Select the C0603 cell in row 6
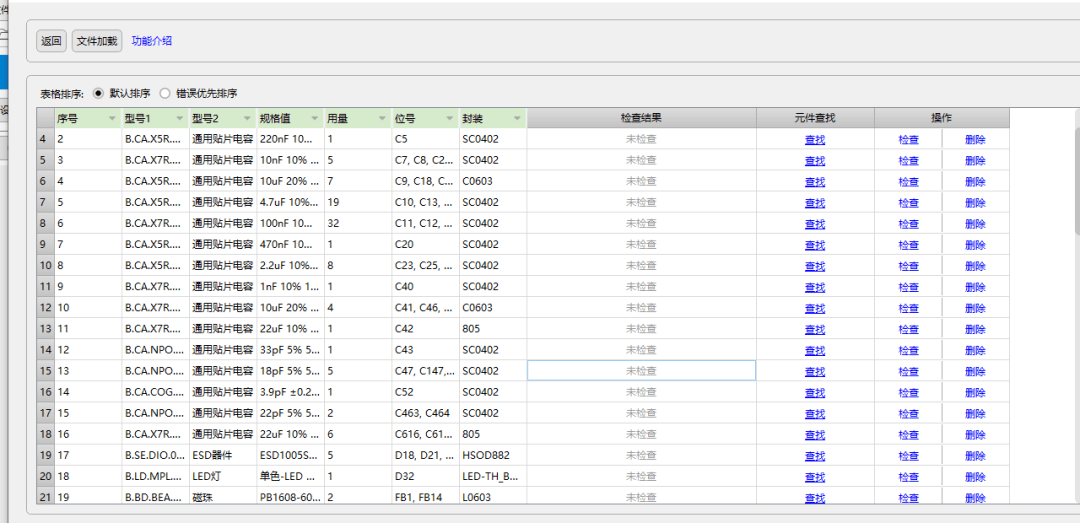1080x523 pixels. pyautogui.click(x=493, y=181)
